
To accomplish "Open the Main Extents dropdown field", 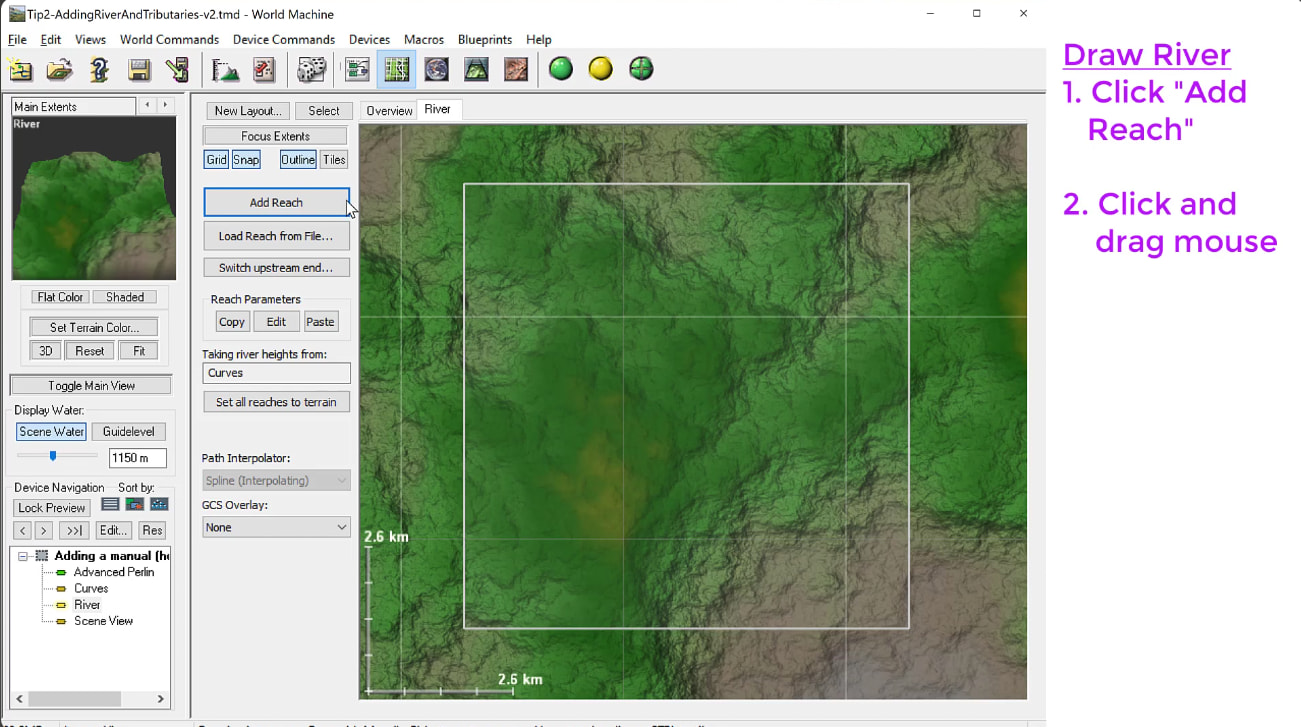I will point(73,106).
